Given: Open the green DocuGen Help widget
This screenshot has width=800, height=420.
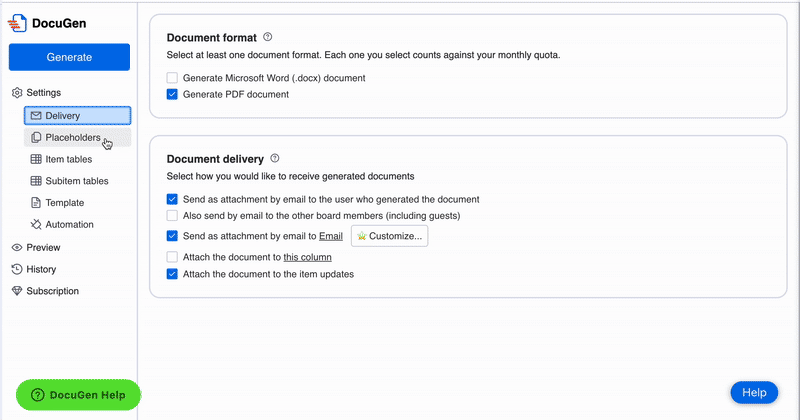Looking at the screenshot, I should point(79,395).
